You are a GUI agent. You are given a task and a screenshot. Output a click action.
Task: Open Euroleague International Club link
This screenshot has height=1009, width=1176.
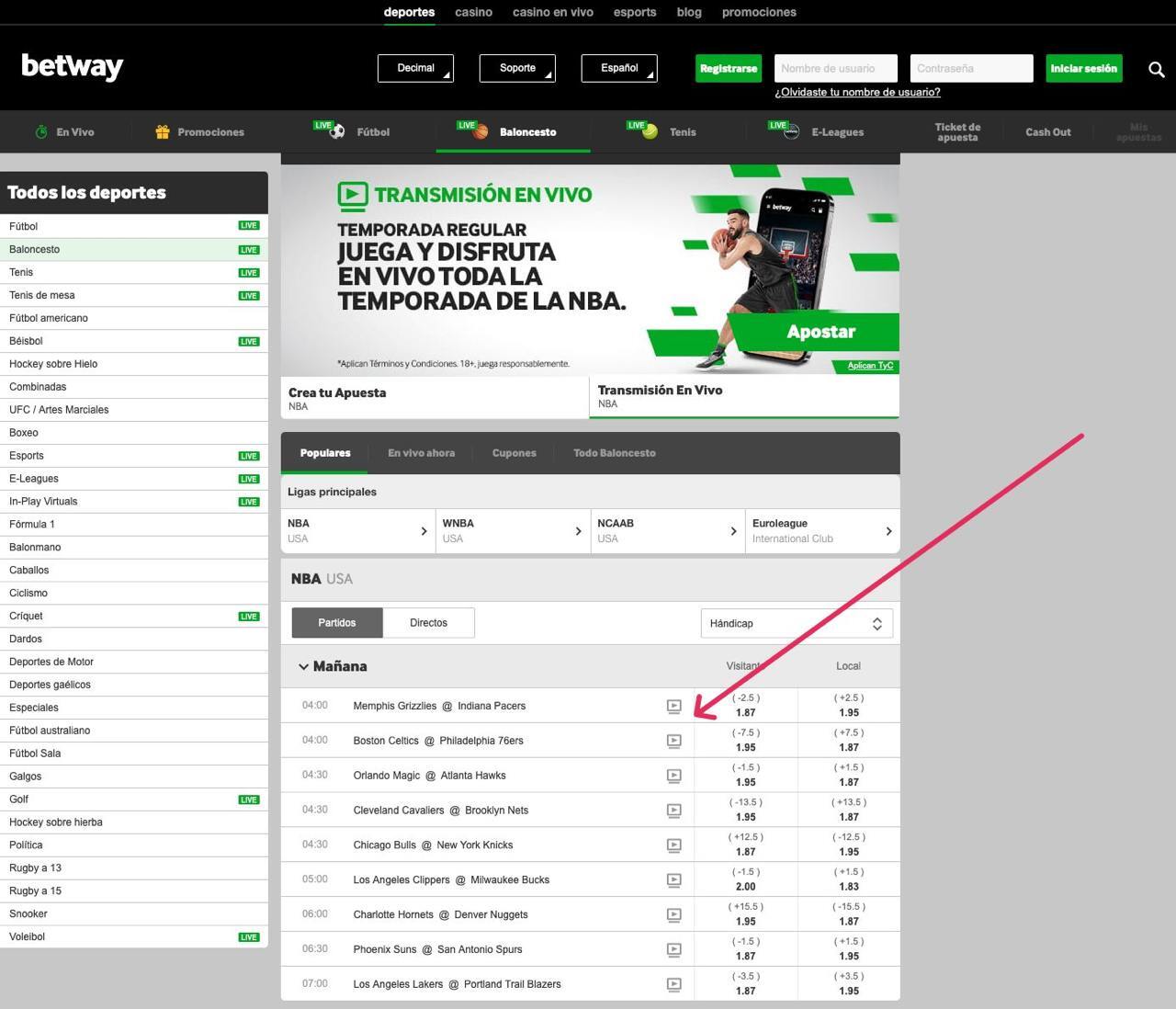pyautogui.click(x=822, y=531)
